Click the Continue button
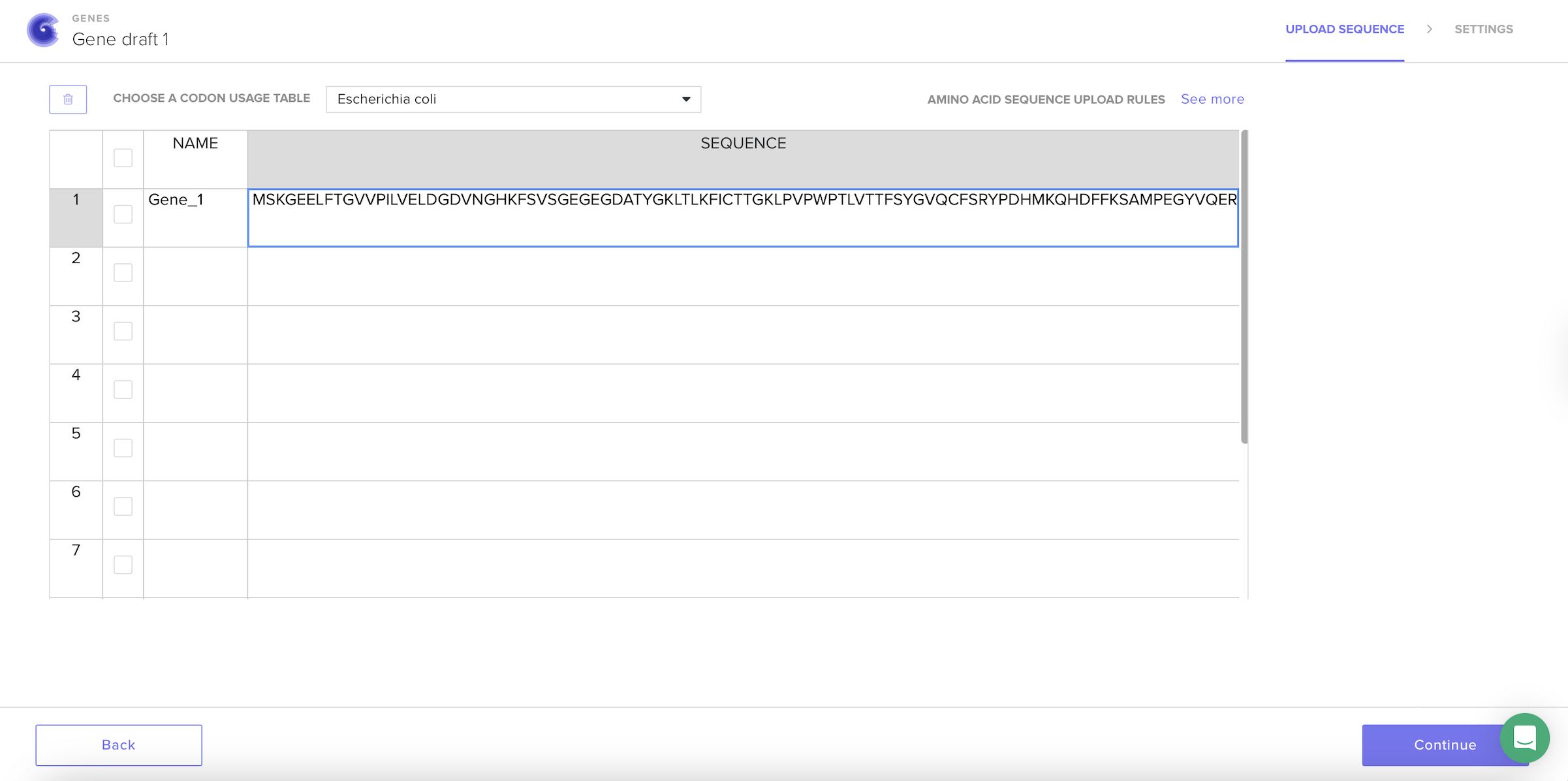 (x=1444, y=744)
